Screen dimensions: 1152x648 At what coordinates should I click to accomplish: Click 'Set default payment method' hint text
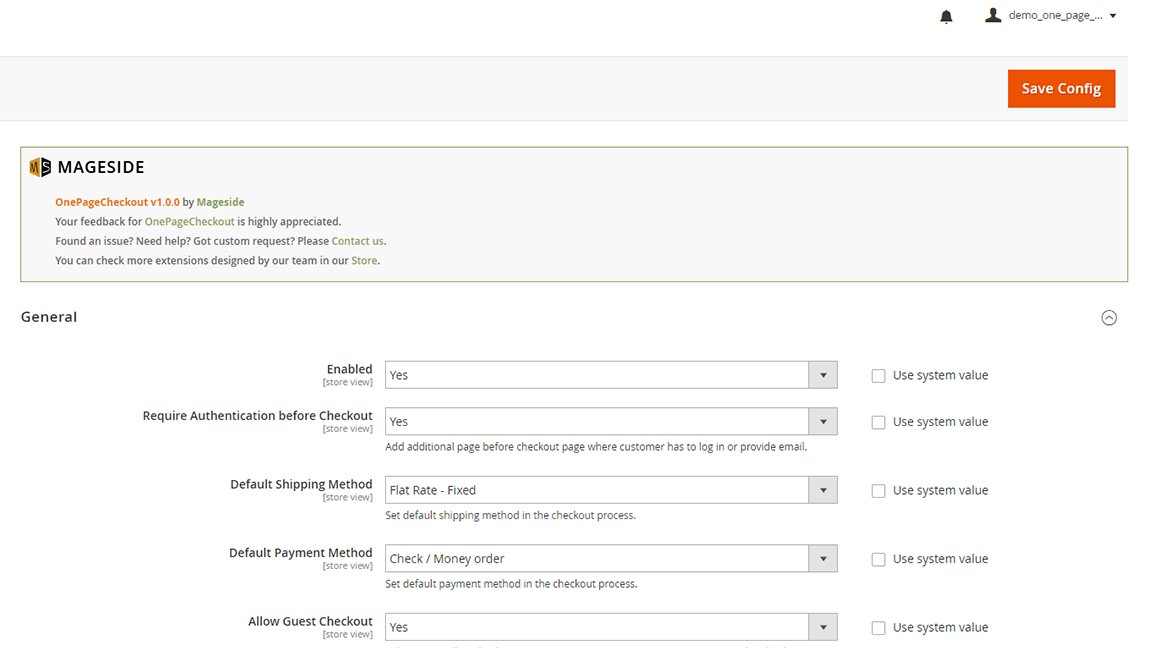pyautogui.click(x=511, y=583)
